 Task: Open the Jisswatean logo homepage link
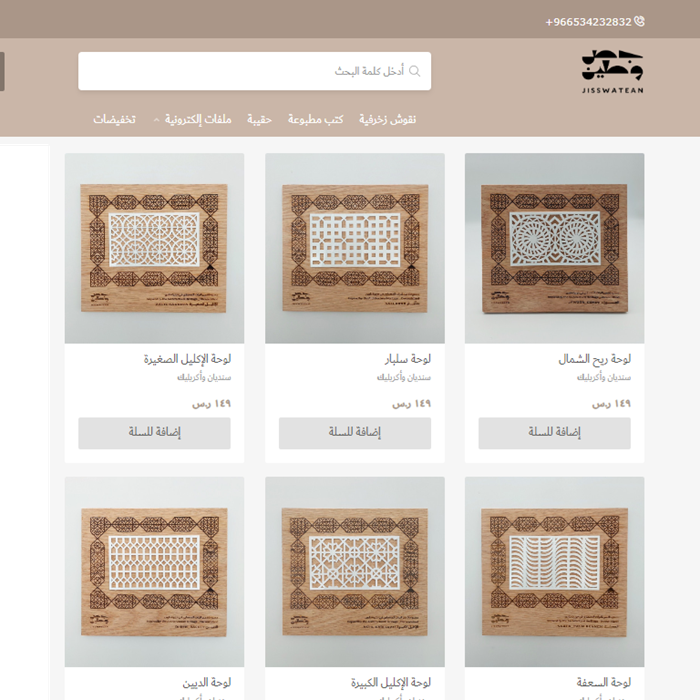612,71
